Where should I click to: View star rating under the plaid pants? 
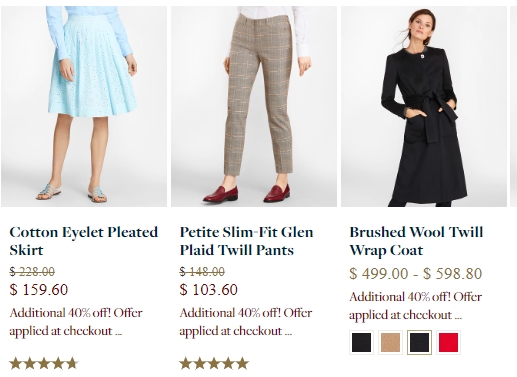click(214, 364)
